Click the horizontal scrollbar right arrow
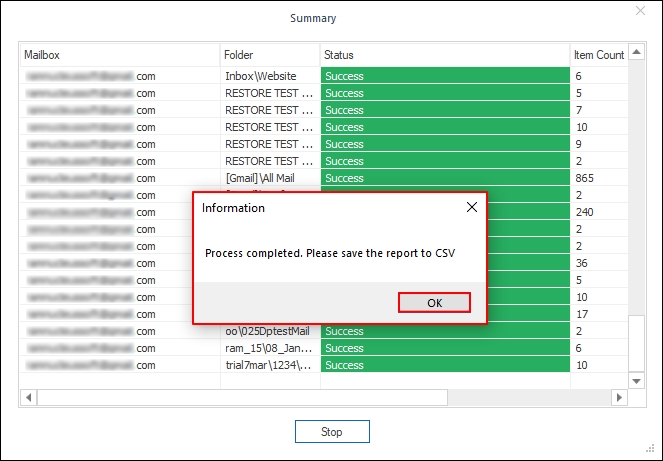This screenshot has height=461, width=663. pos(619,398)
